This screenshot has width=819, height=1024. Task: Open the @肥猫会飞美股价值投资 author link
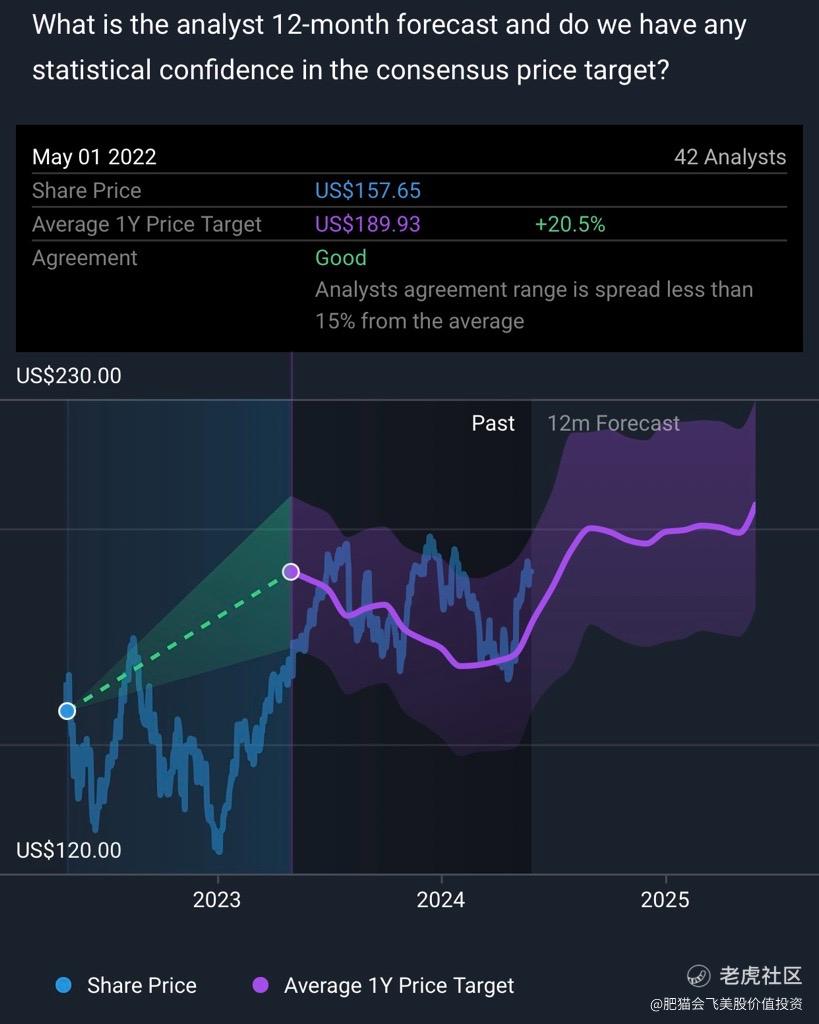pos(727,1003)
